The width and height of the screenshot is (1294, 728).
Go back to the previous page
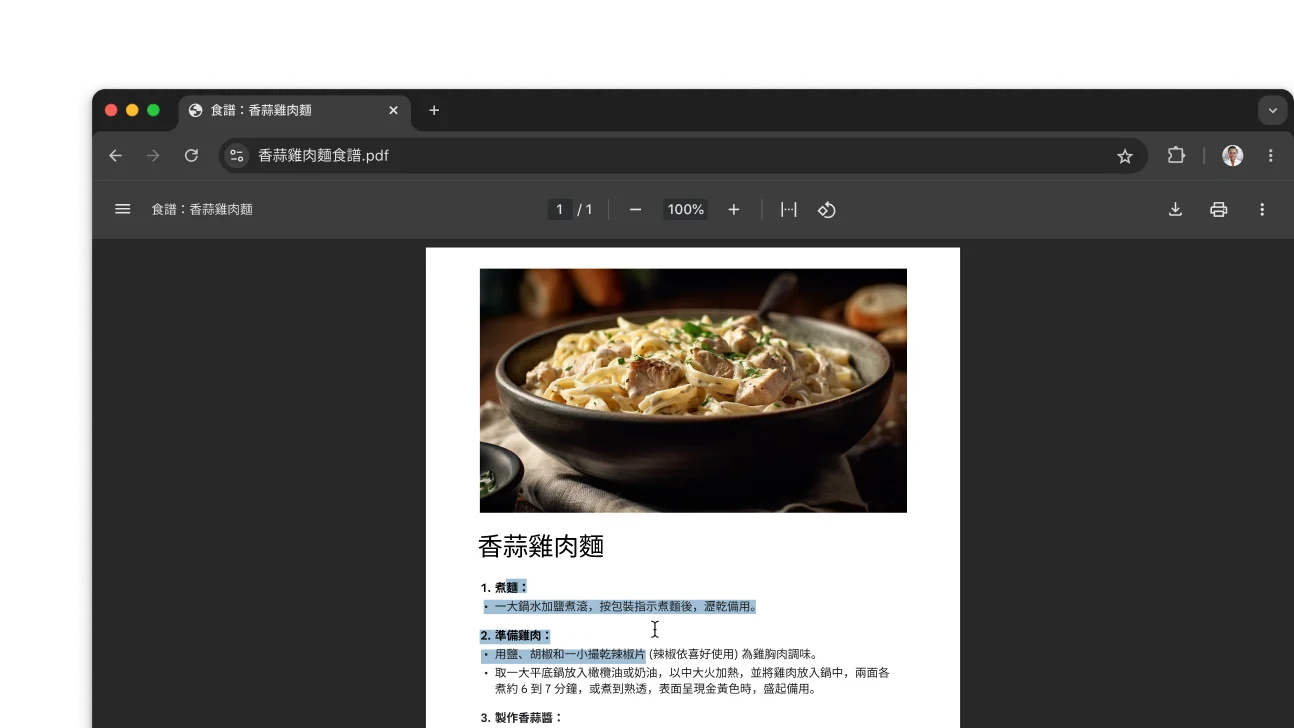115,155
